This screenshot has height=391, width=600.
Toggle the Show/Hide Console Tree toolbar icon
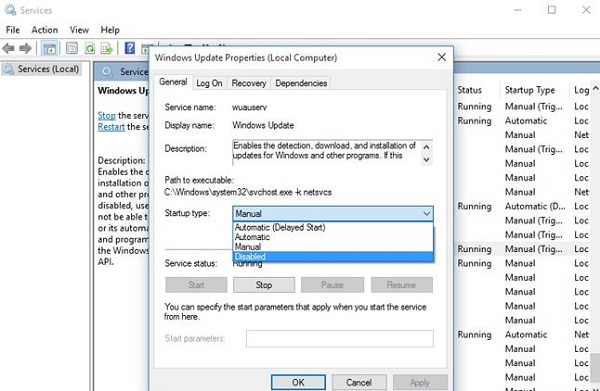(49, 48)
